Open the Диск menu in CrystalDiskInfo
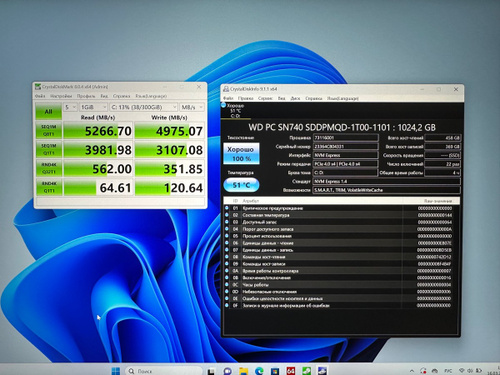Viewport: 500px width, 375px height. tap(295, 98)
